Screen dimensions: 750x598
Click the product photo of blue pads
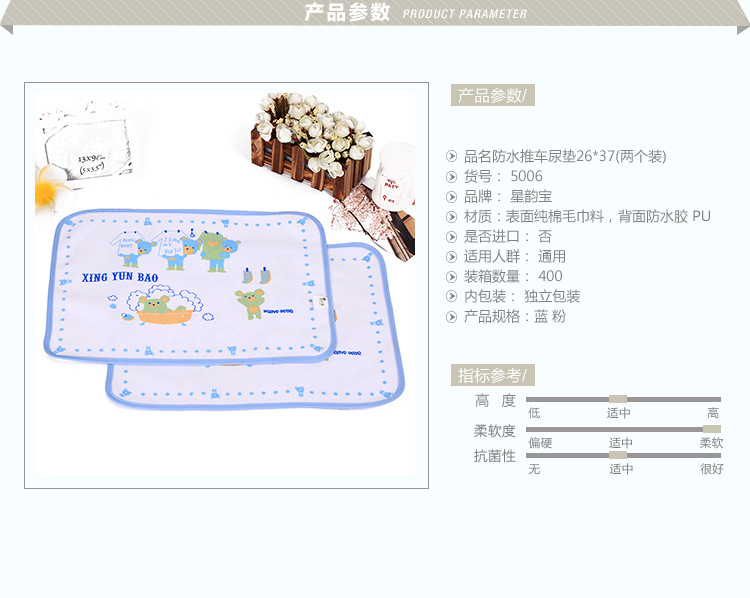(x=226, y=286)
